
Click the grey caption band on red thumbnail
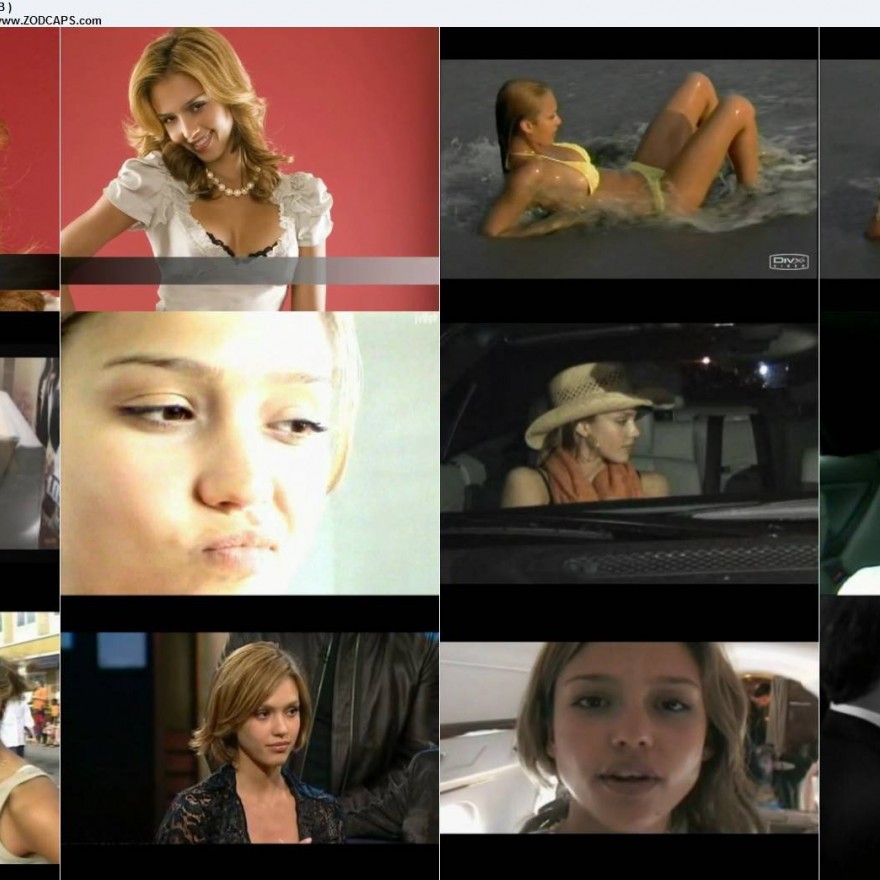tap(249, 271)
